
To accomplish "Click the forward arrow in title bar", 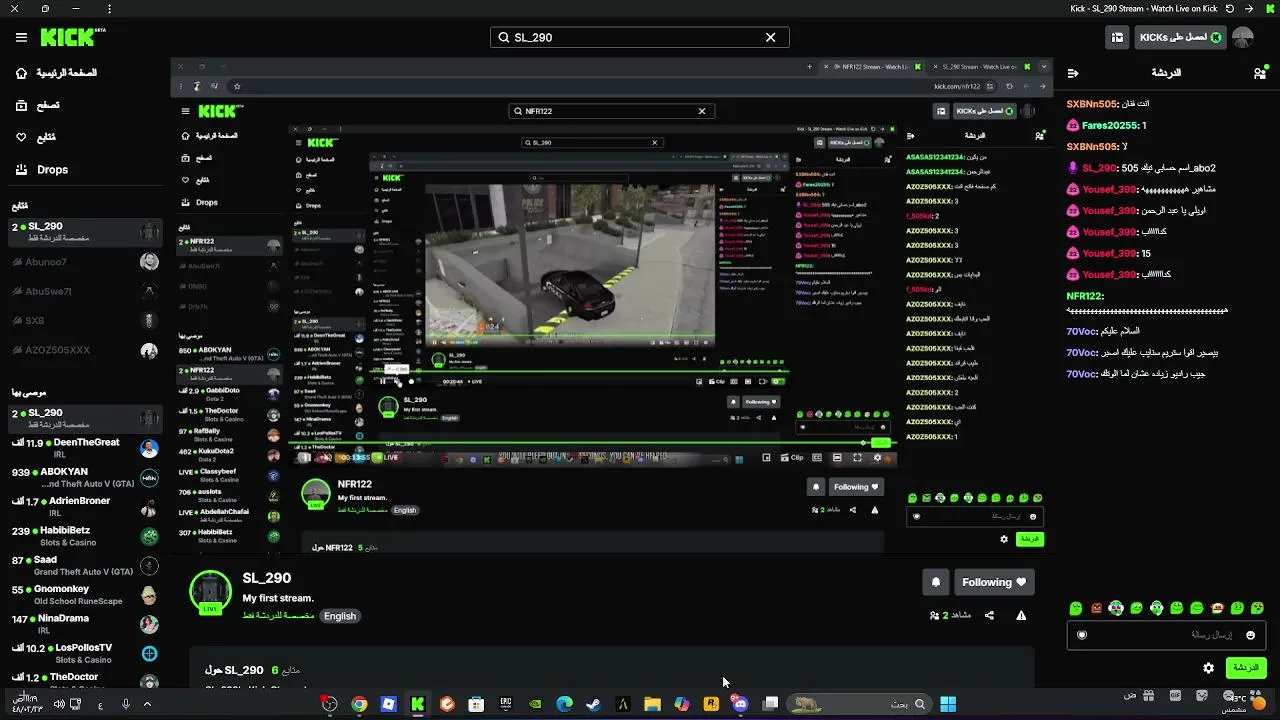I will [1249, 9].
